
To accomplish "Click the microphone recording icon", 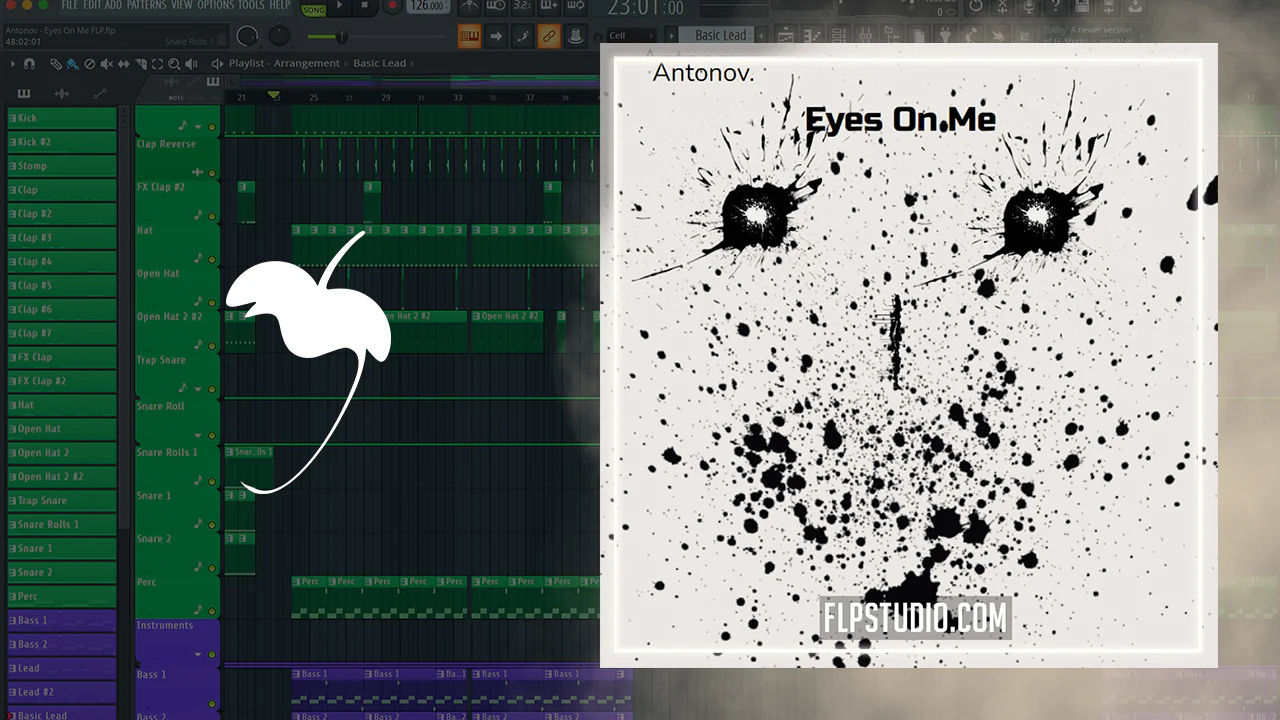I will pyautogui.click(x=1029, y=7).
